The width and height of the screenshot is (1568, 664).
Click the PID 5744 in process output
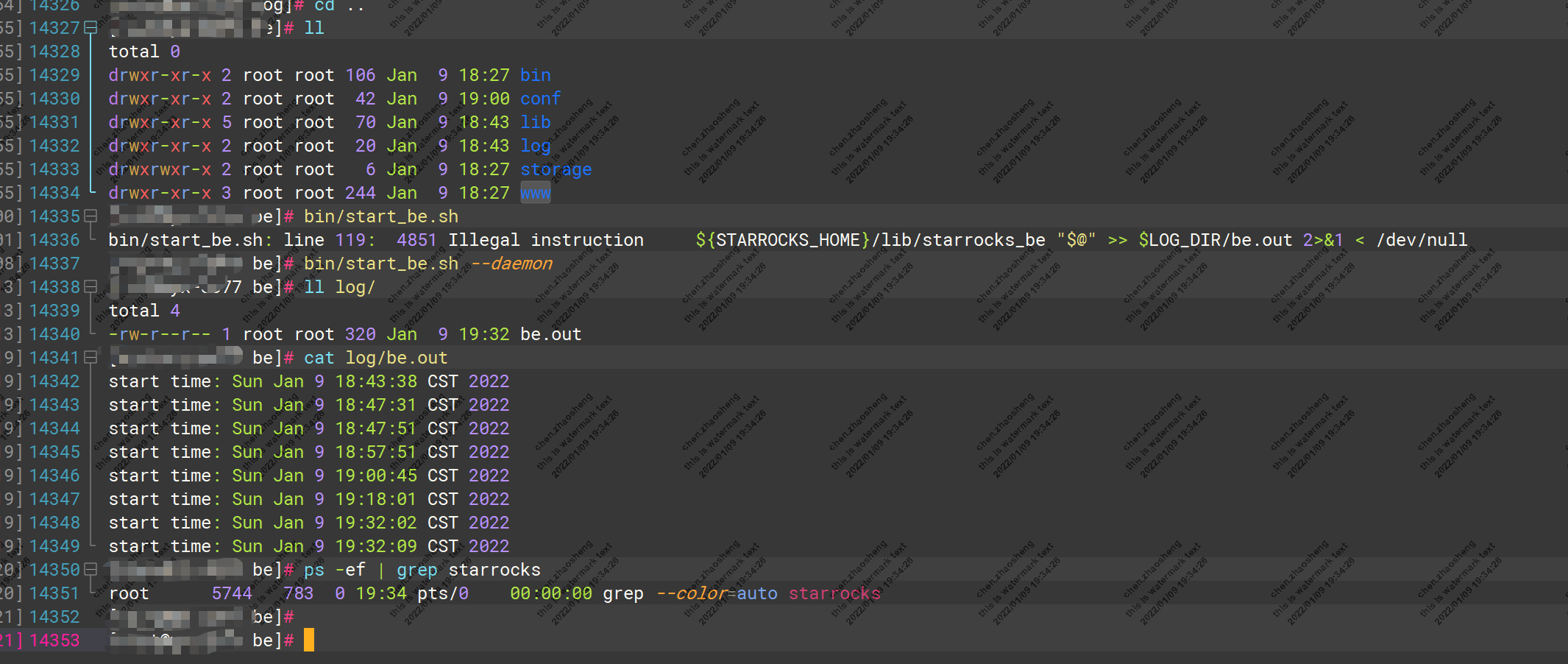[232, 594]
